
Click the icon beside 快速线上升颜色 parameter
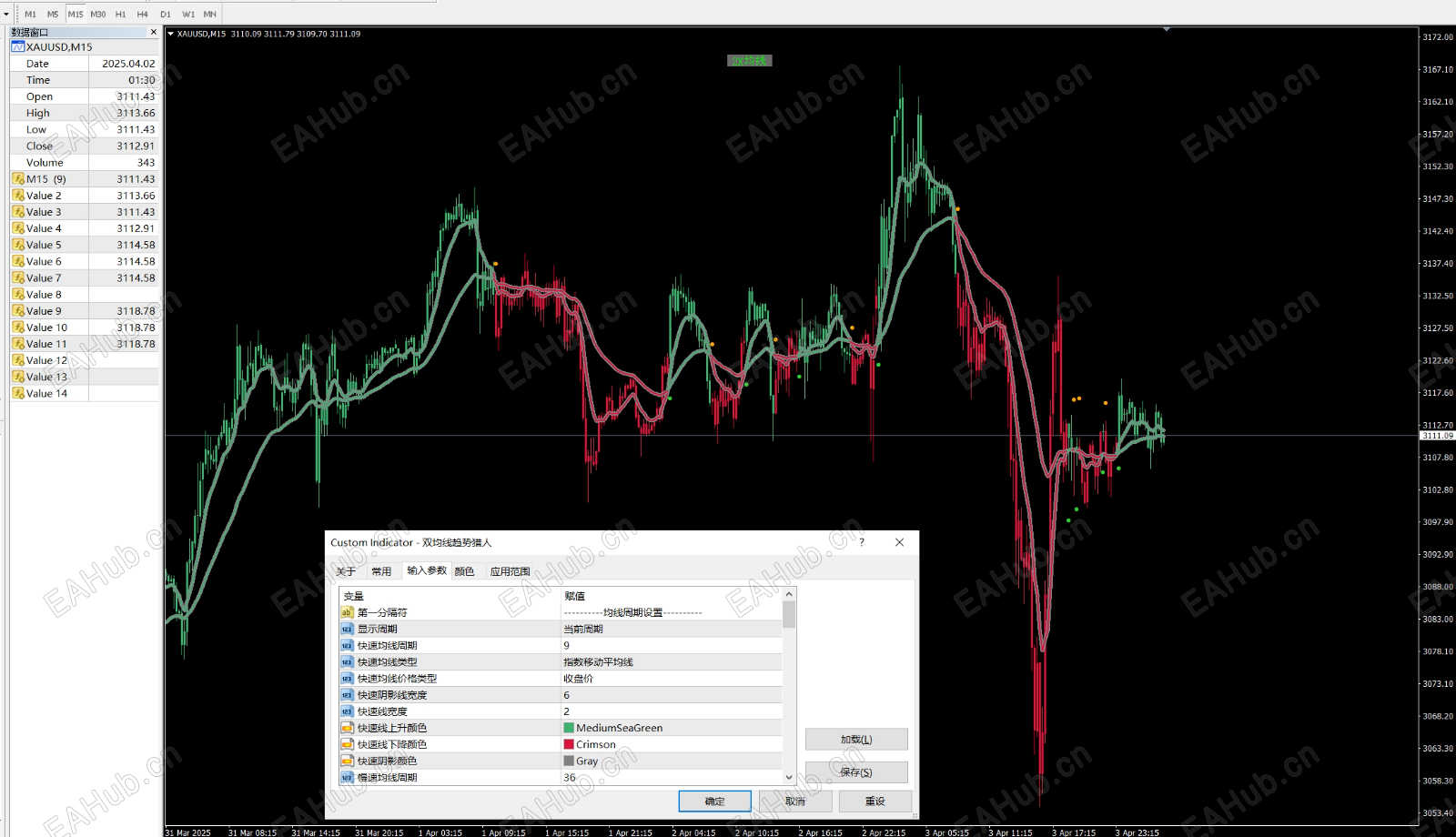pos(347,728)
